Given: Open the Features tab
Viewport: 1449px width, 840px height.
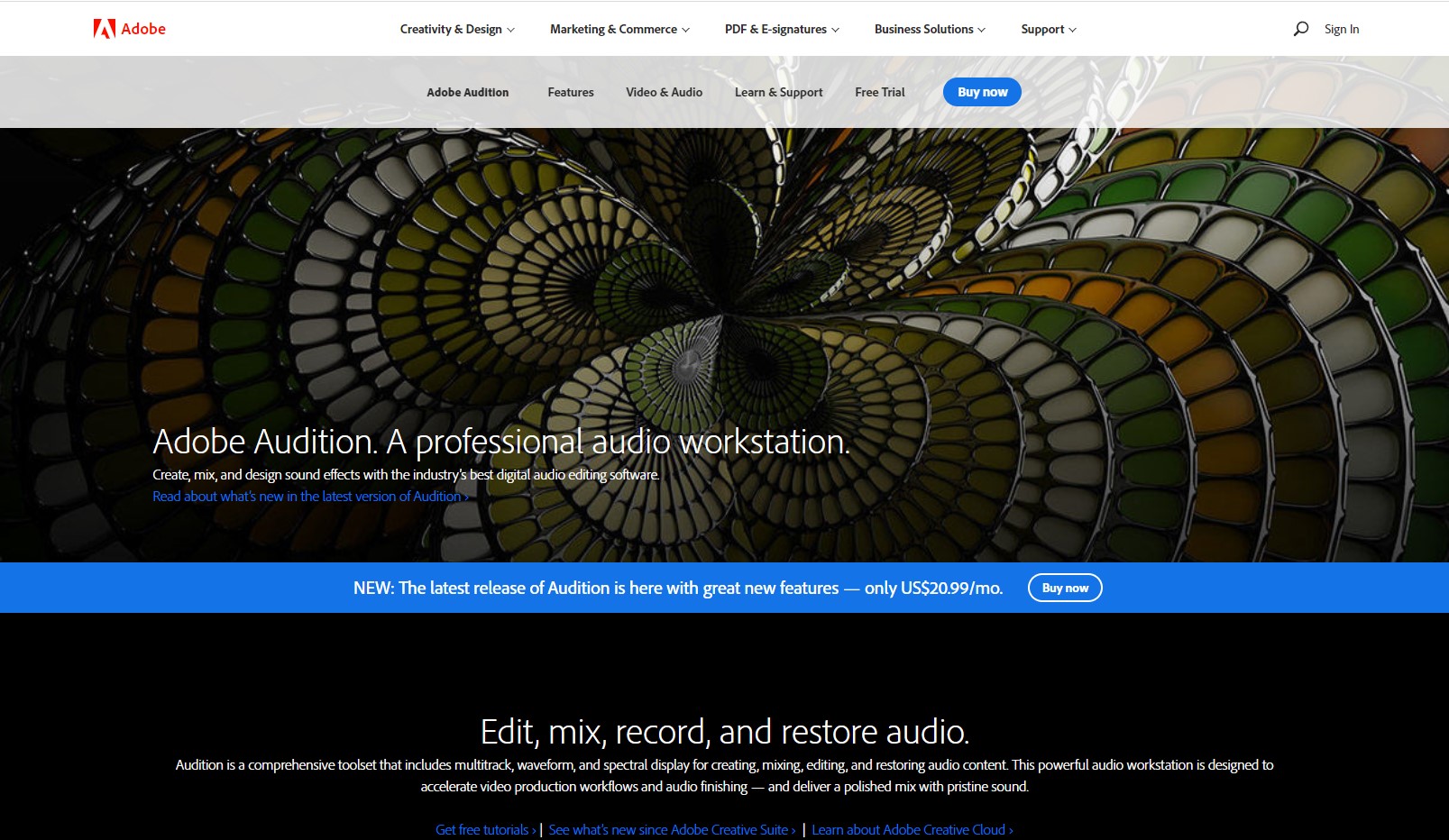Looking at the screenshot, I should 571,92.
